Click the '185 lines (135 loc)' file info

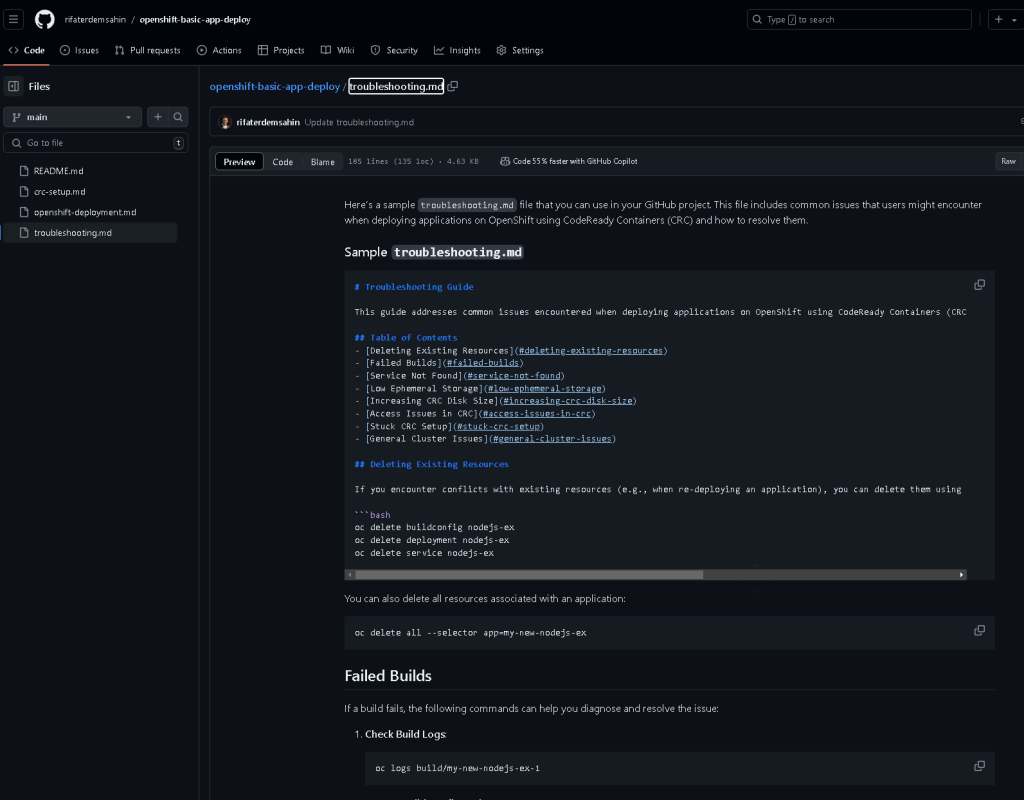point(391,161)
